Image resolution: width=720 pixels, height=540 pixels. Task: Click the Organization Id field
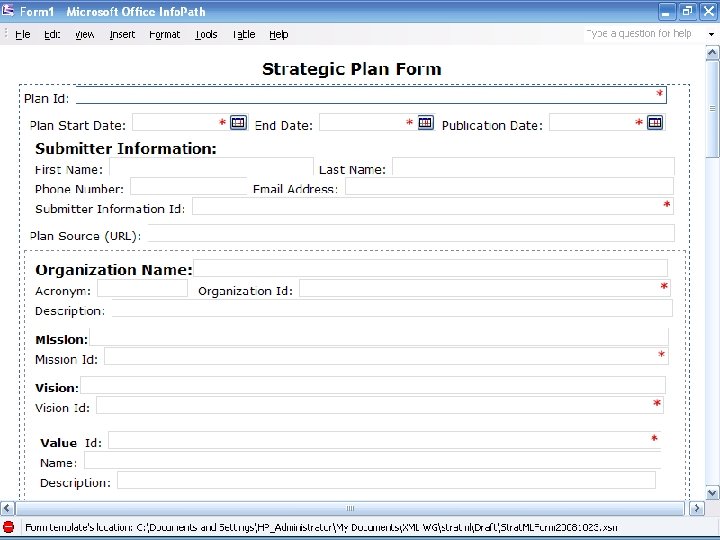click(485, 288)
